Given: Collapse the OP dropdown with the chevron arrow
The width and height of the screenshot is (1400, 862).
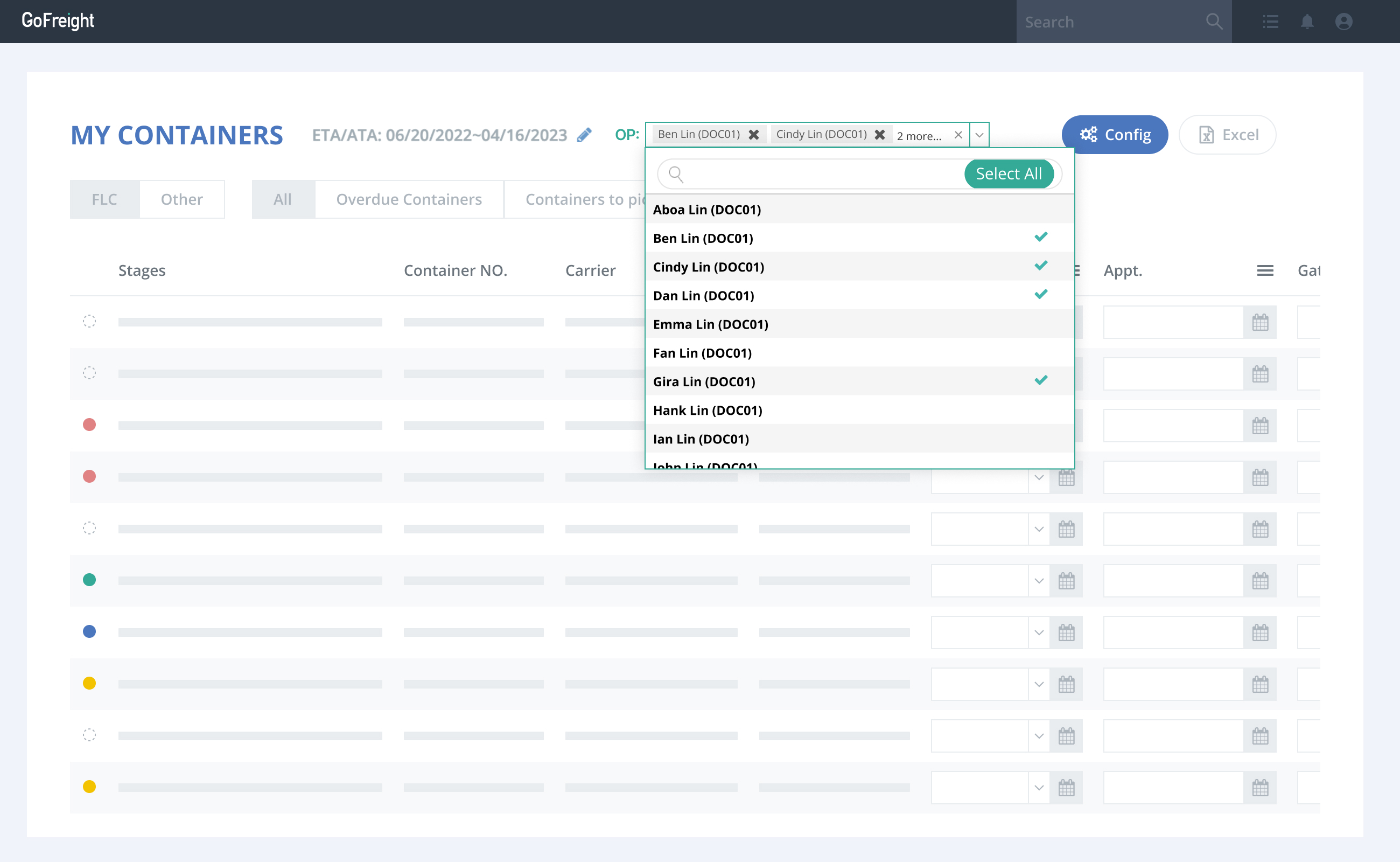Looking at the screenshot, I should [979, 135].
